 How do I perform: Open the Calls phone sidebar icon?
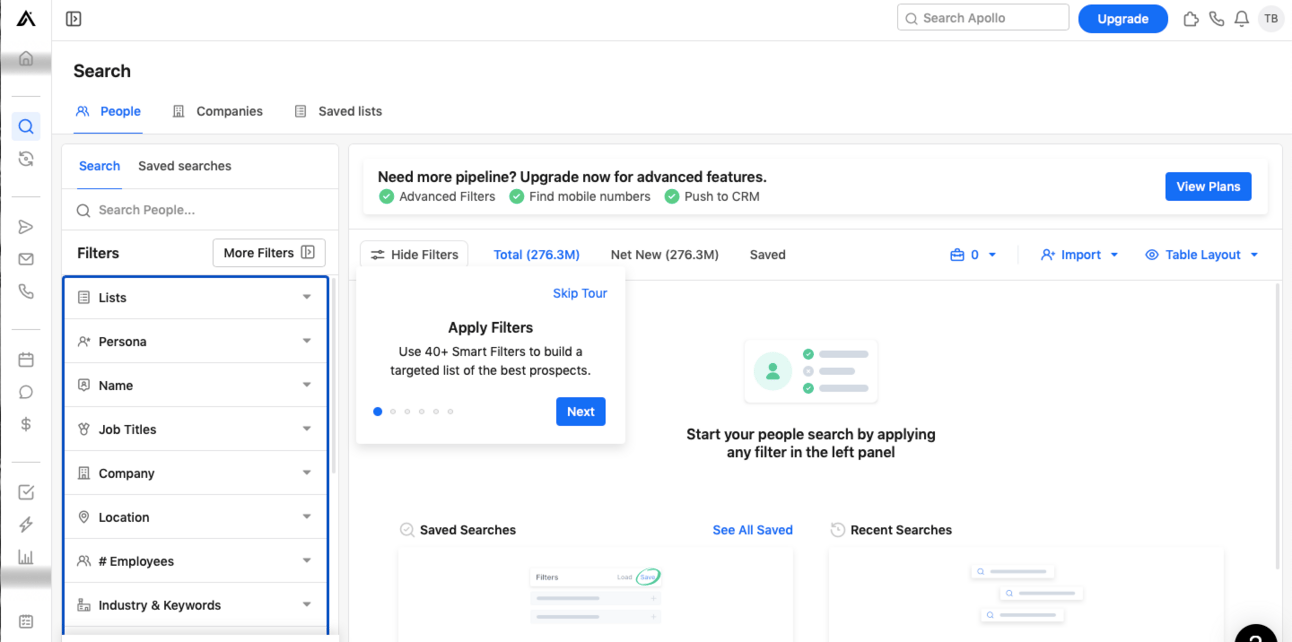click(26, 292)
